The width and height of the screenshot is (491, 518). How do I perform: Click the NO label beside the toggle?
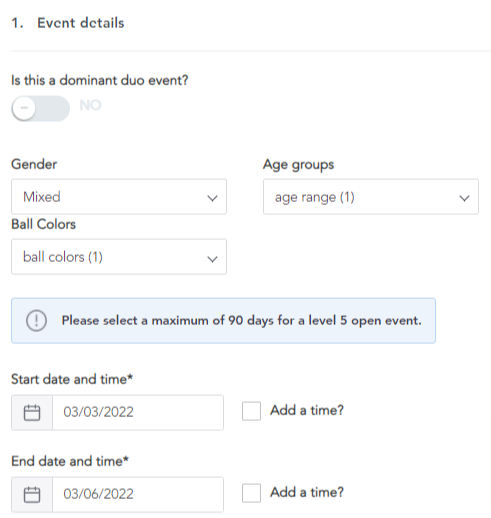tap(90, 105)
